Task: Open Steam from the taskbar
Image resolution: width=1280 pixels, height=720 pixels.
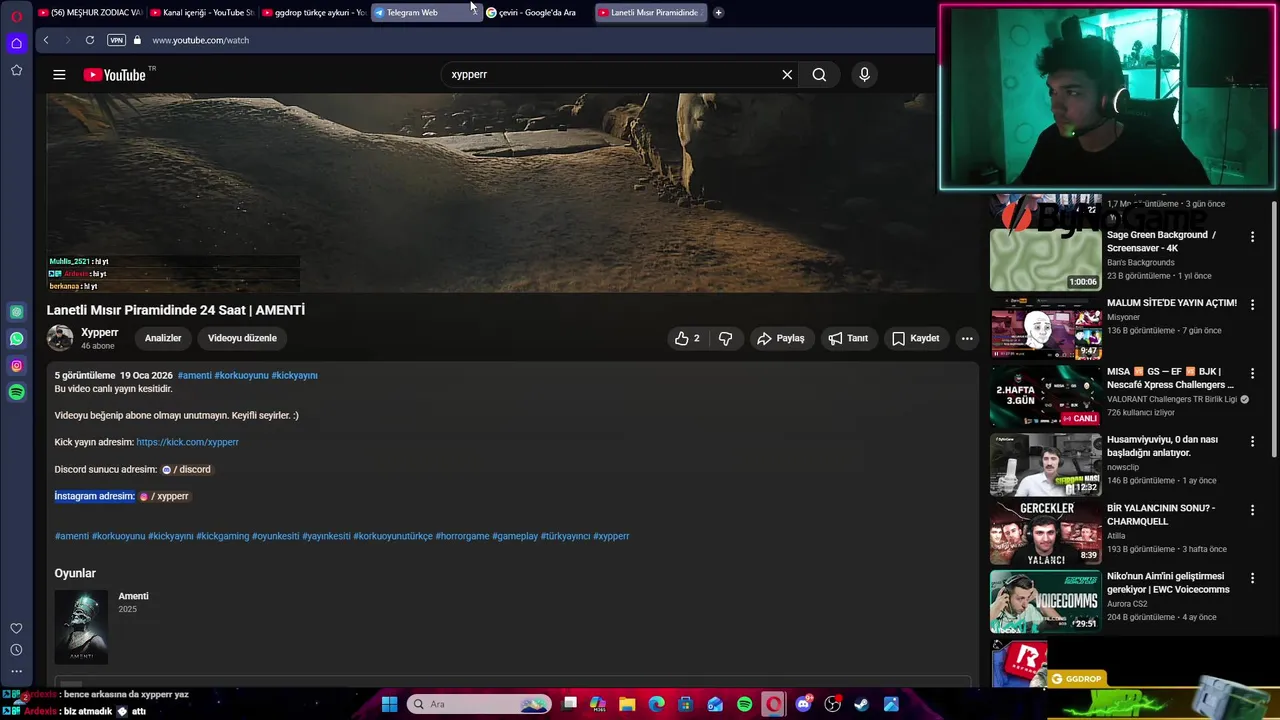Action: pyautogui.click(x=862, y=704)
